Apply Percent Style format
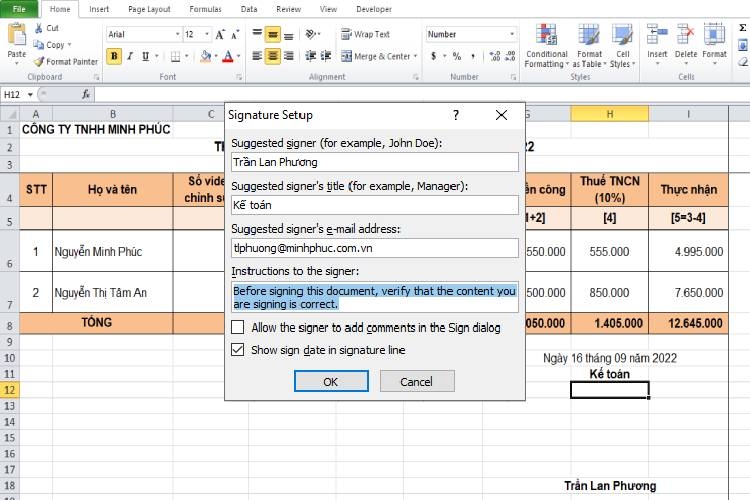This screenshot has height=500, width=750. (457, 56)
